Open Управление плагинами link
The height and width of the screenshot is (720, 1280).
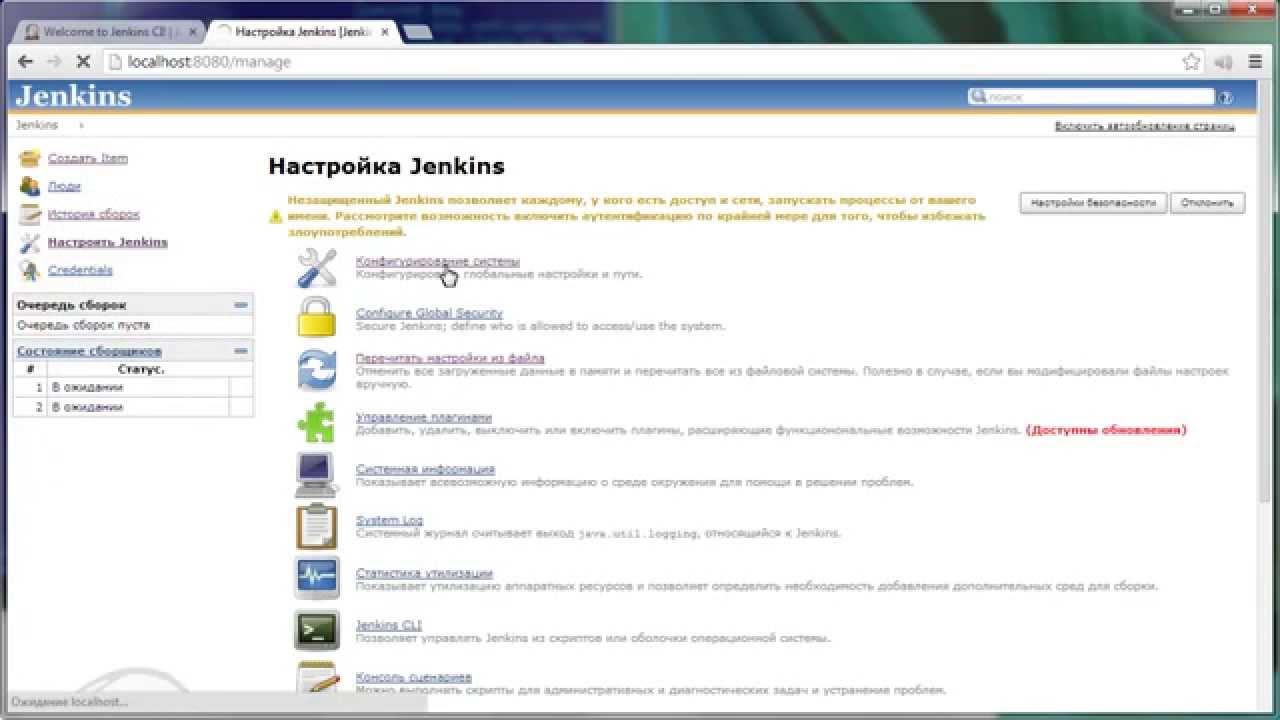[x=424, y=417]
